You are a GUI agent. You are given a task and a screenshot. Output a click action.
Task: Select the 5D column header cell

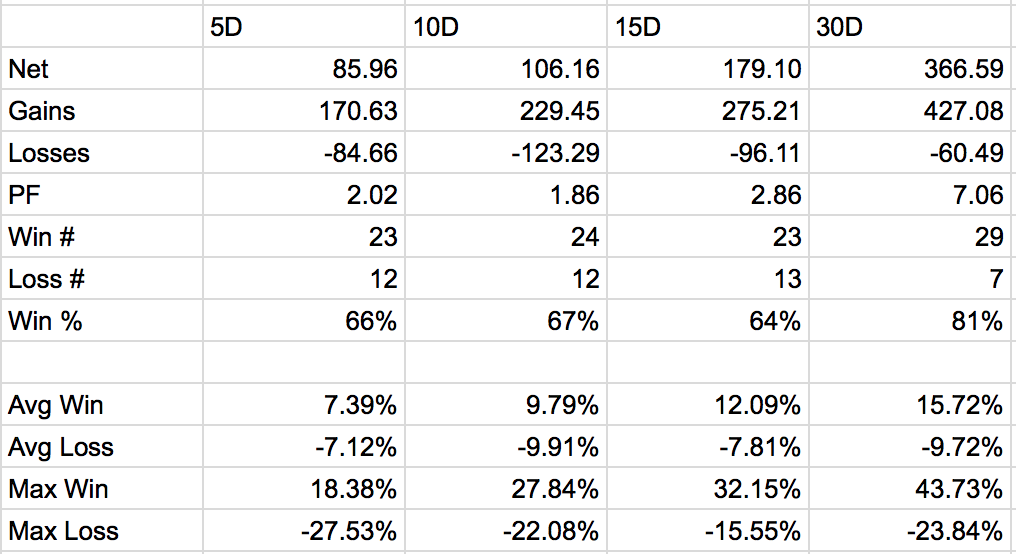(304, 27)
